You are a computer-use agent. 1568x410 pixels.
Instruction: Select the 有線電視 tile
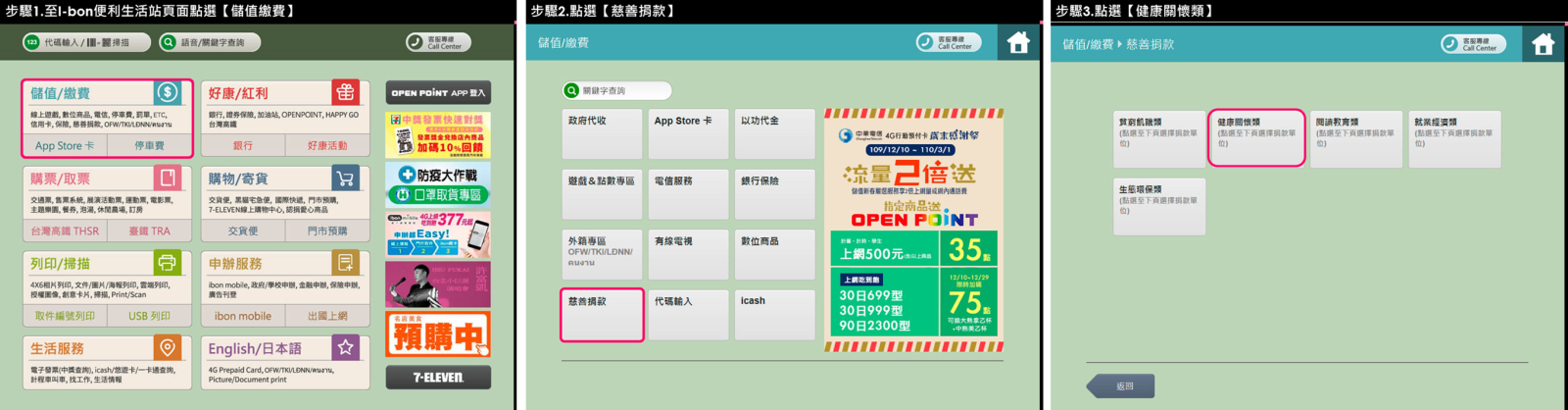click(x=688, y=255)
